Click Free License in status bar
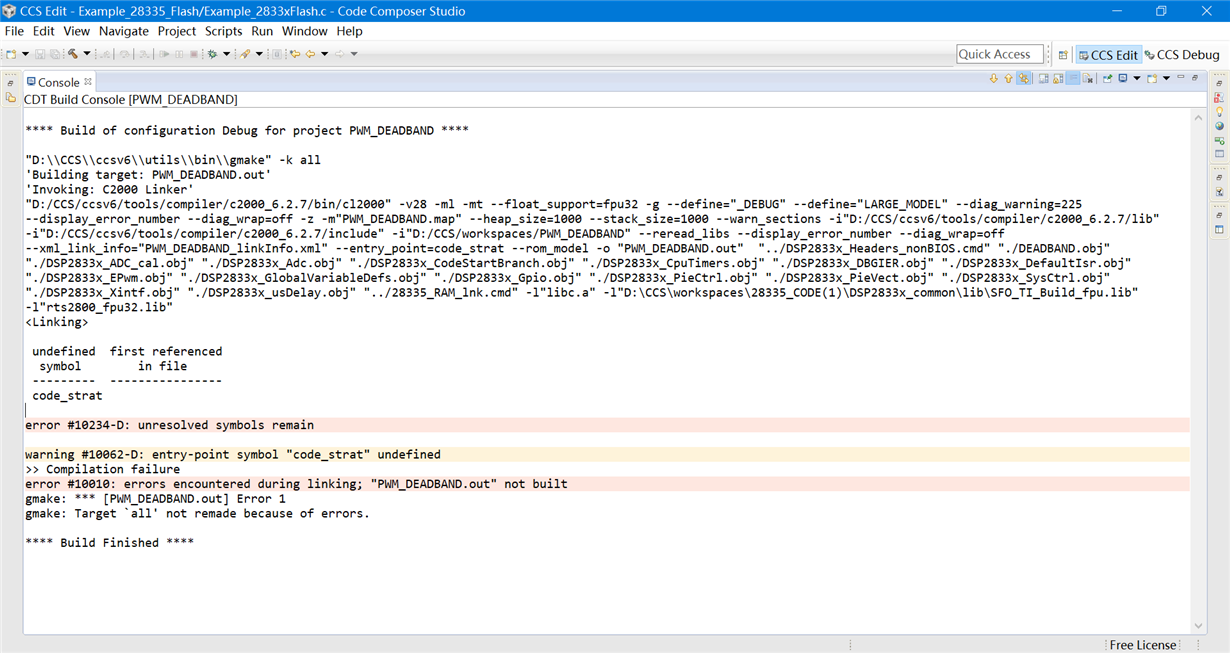Screen dimensions: 1230x653 coord(1142,645)
